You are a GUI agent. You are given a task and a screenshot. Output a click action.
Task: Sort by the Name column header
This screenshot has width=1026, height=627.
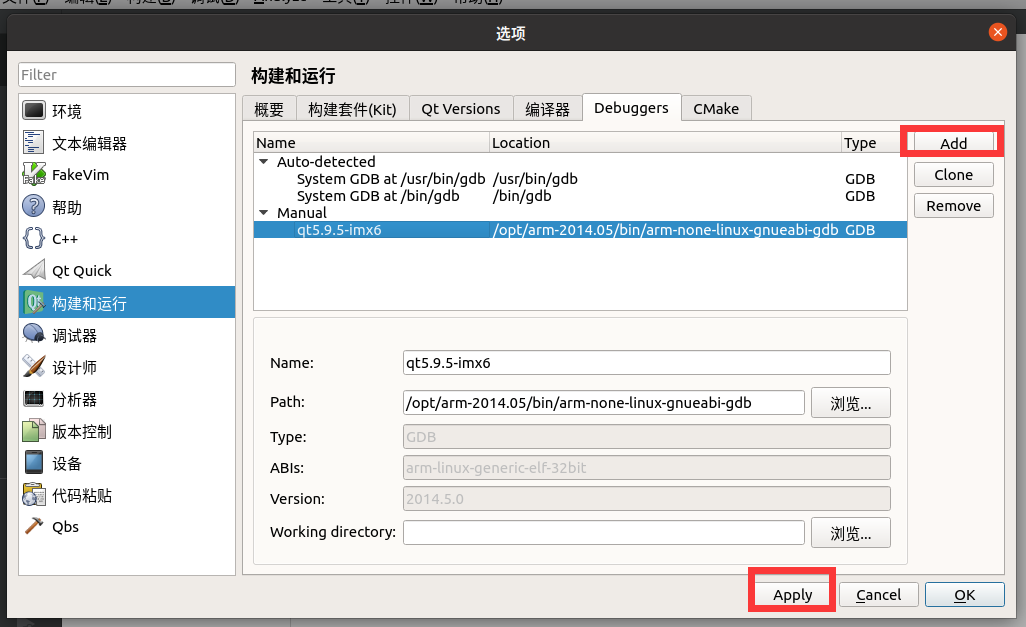point(371,143)
